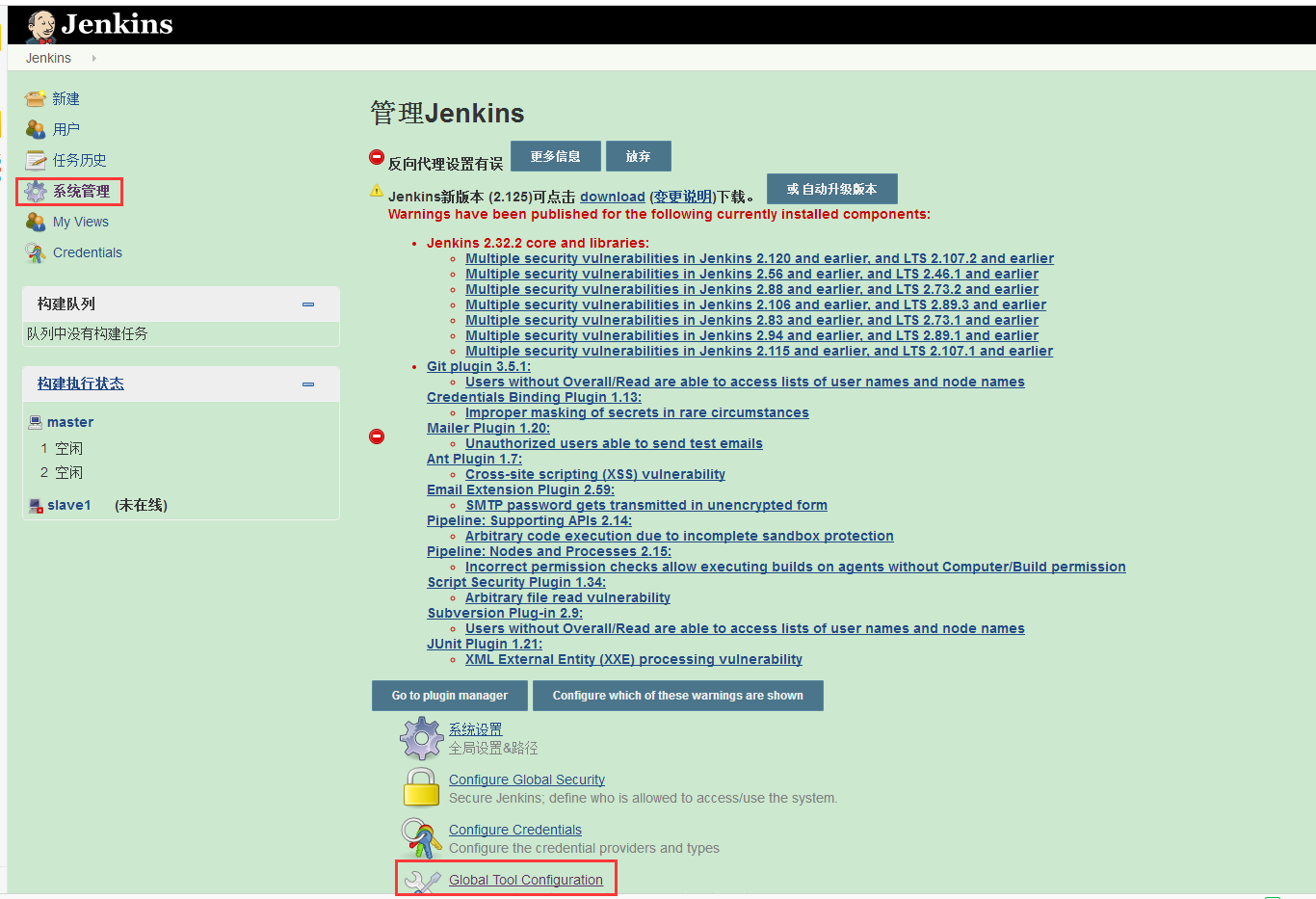Open Improper masking of secrets link
The image size is (1316, 899).
[637, 412]
